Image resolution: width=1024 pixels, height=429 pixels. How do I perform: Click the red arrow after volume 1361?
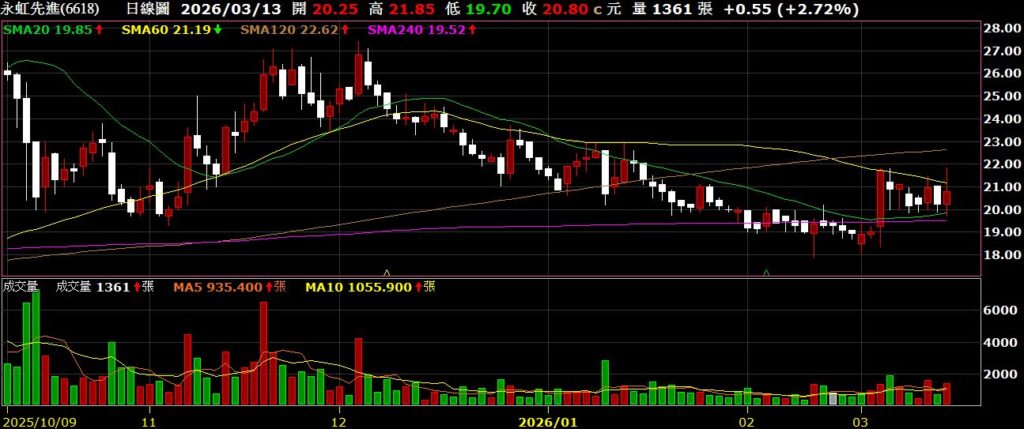pos(137,287)
